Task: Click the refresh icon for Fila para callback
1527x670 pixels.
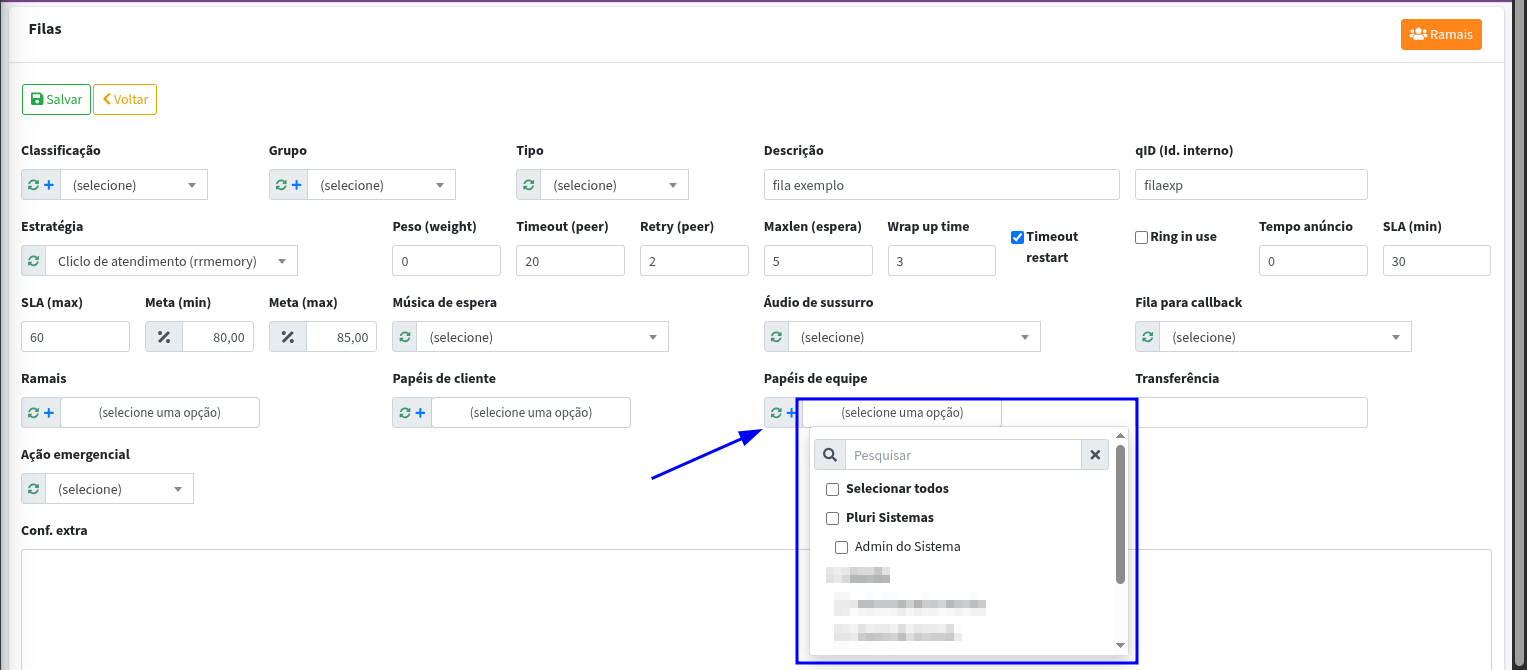Action: click(1148, 337)
